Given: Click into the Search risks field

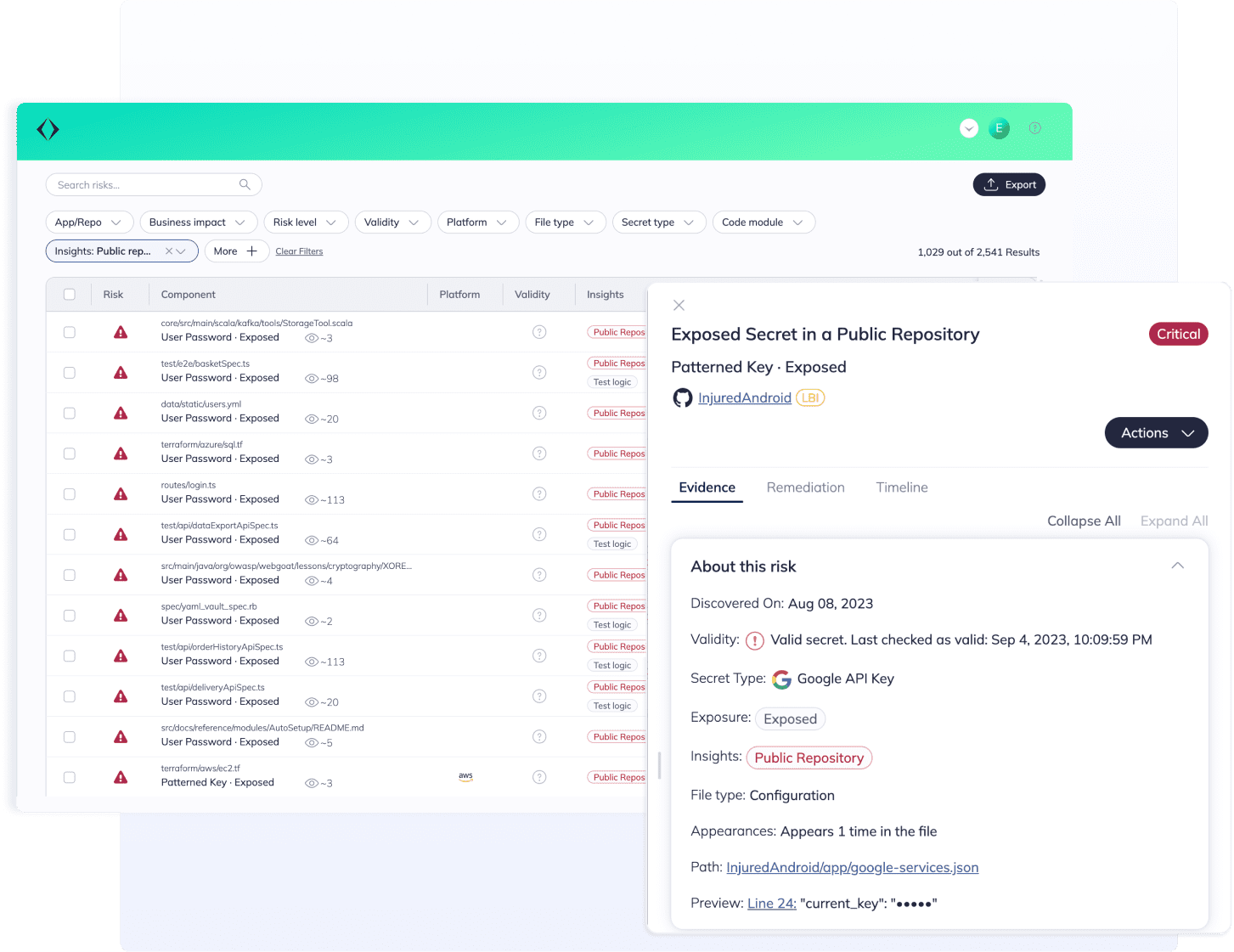Looking at the screenshot, I should tap(144, 185).
